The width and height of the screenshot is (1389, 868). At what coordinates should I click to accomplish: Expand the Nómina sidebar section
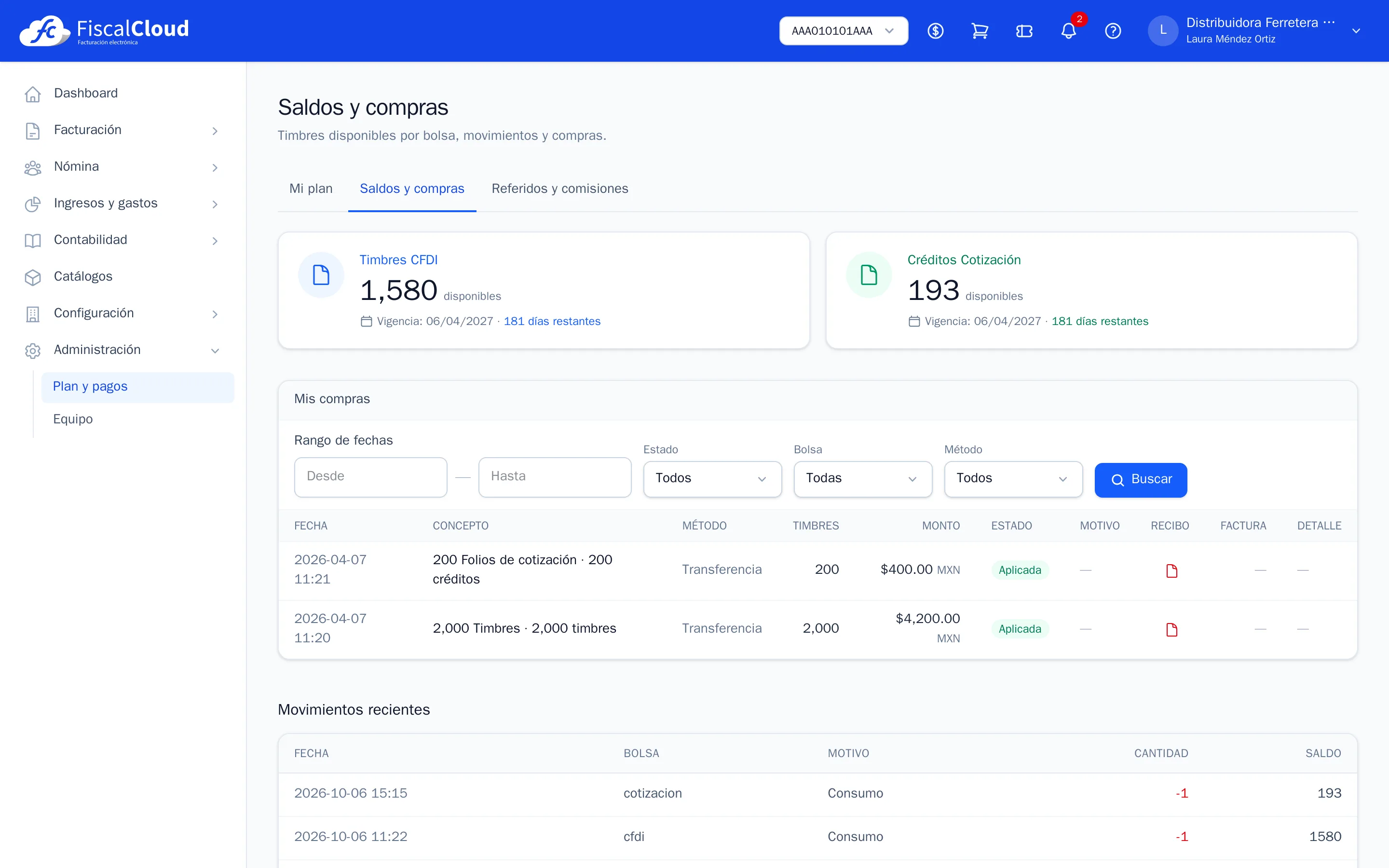[123, 166]
